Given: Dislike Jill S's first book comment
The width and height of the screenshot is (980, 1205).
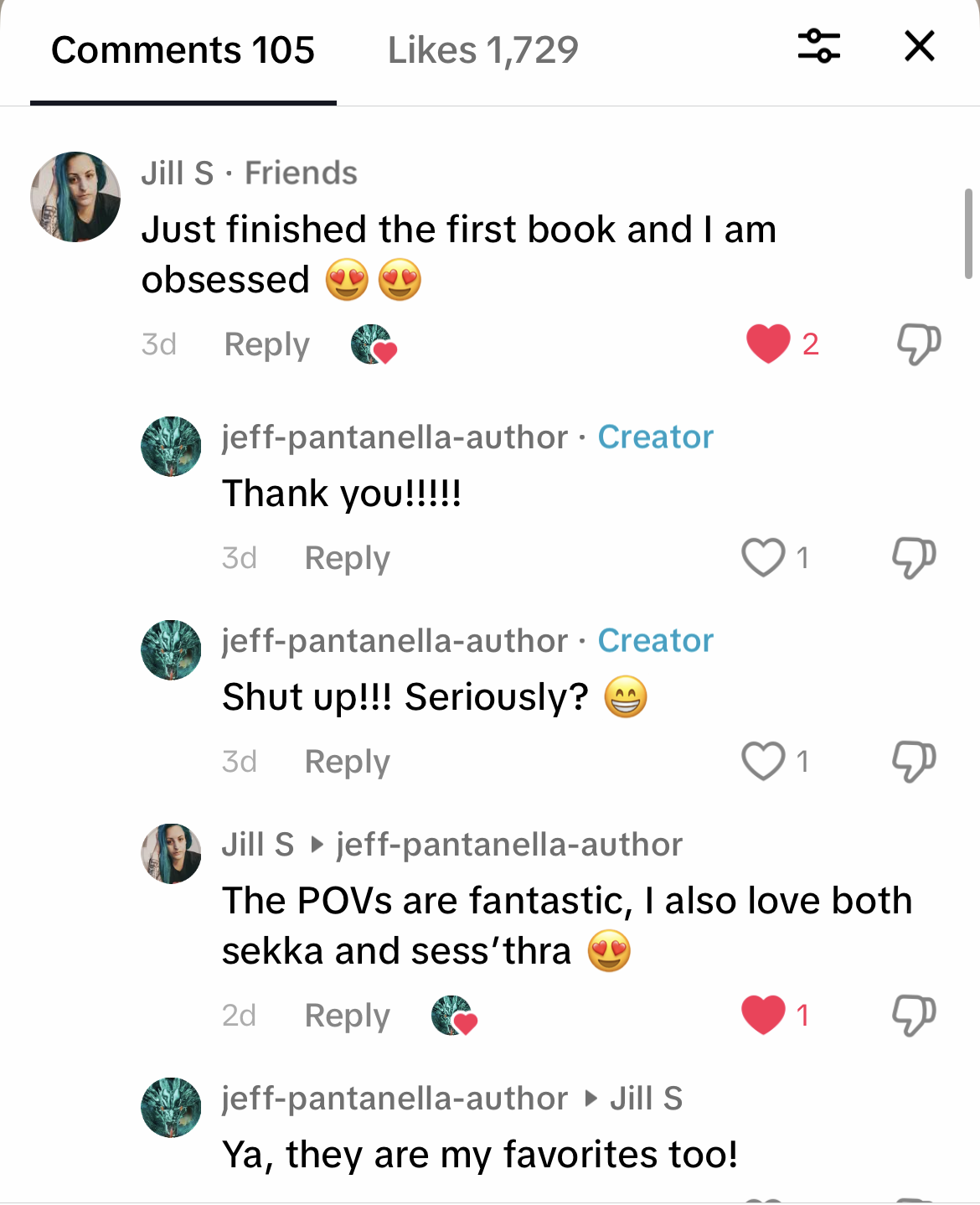Looking at the screenshot, I should (919, 344).
